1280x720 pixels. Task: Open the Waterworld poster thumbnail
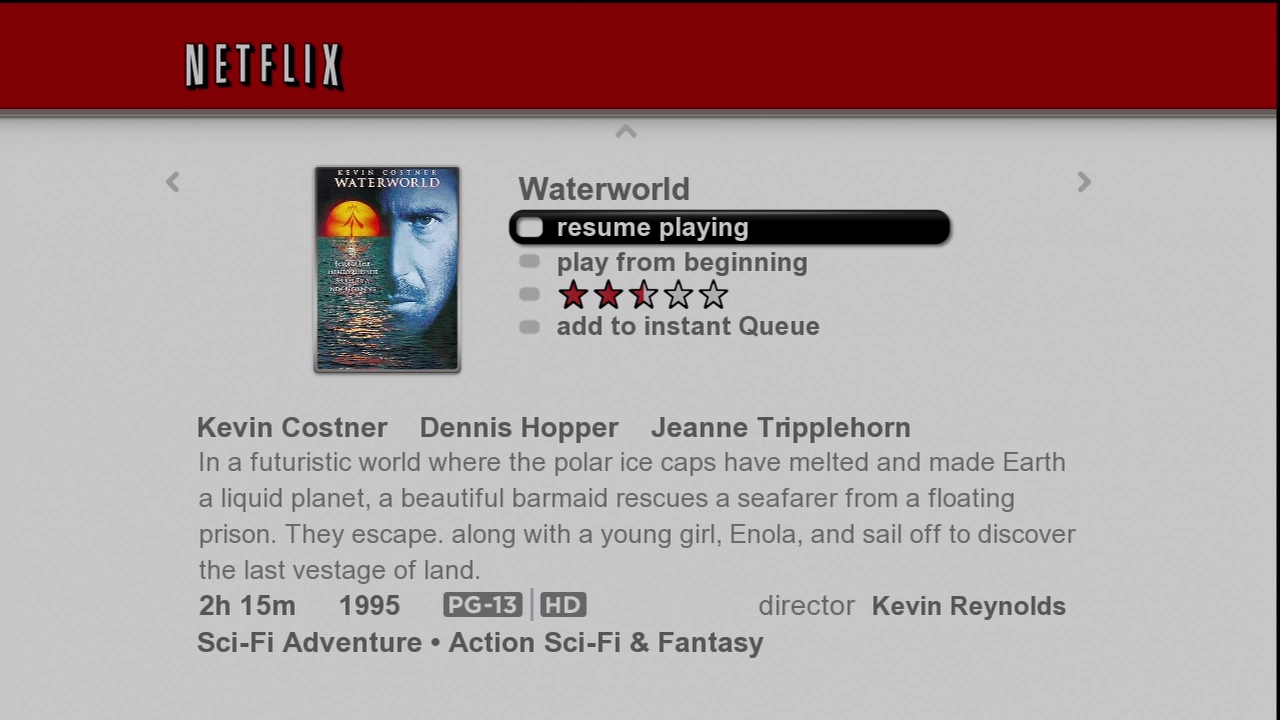(x=387, y=269)
